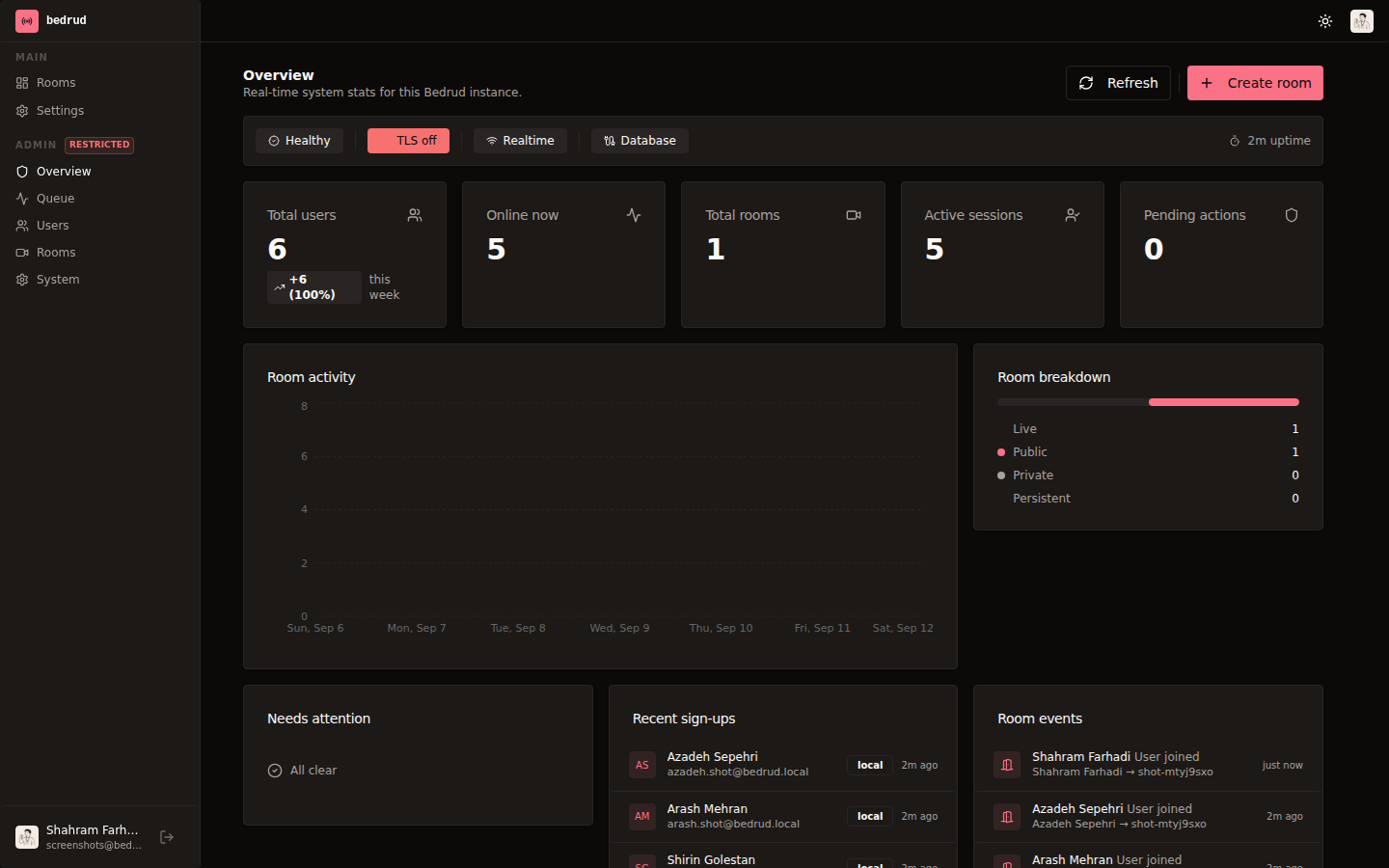1389x868 pixels.
Task: Click the TLS off status chip
Action: point(408,141)
